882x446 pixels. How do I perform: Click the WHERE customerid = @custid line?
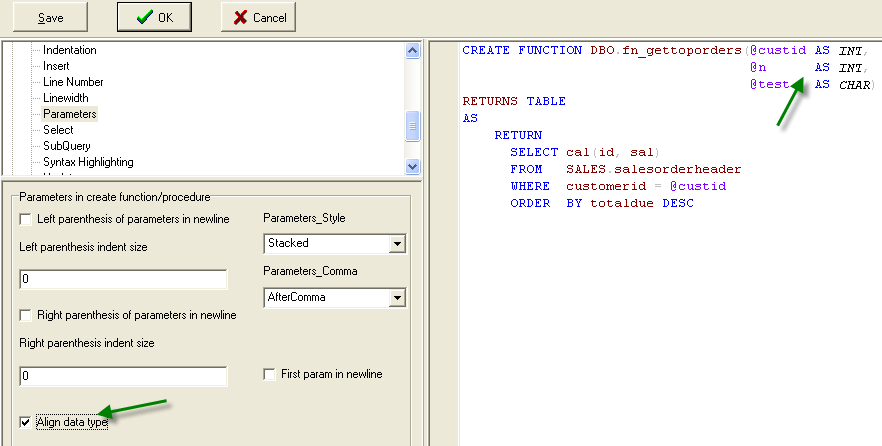(618, 186)
